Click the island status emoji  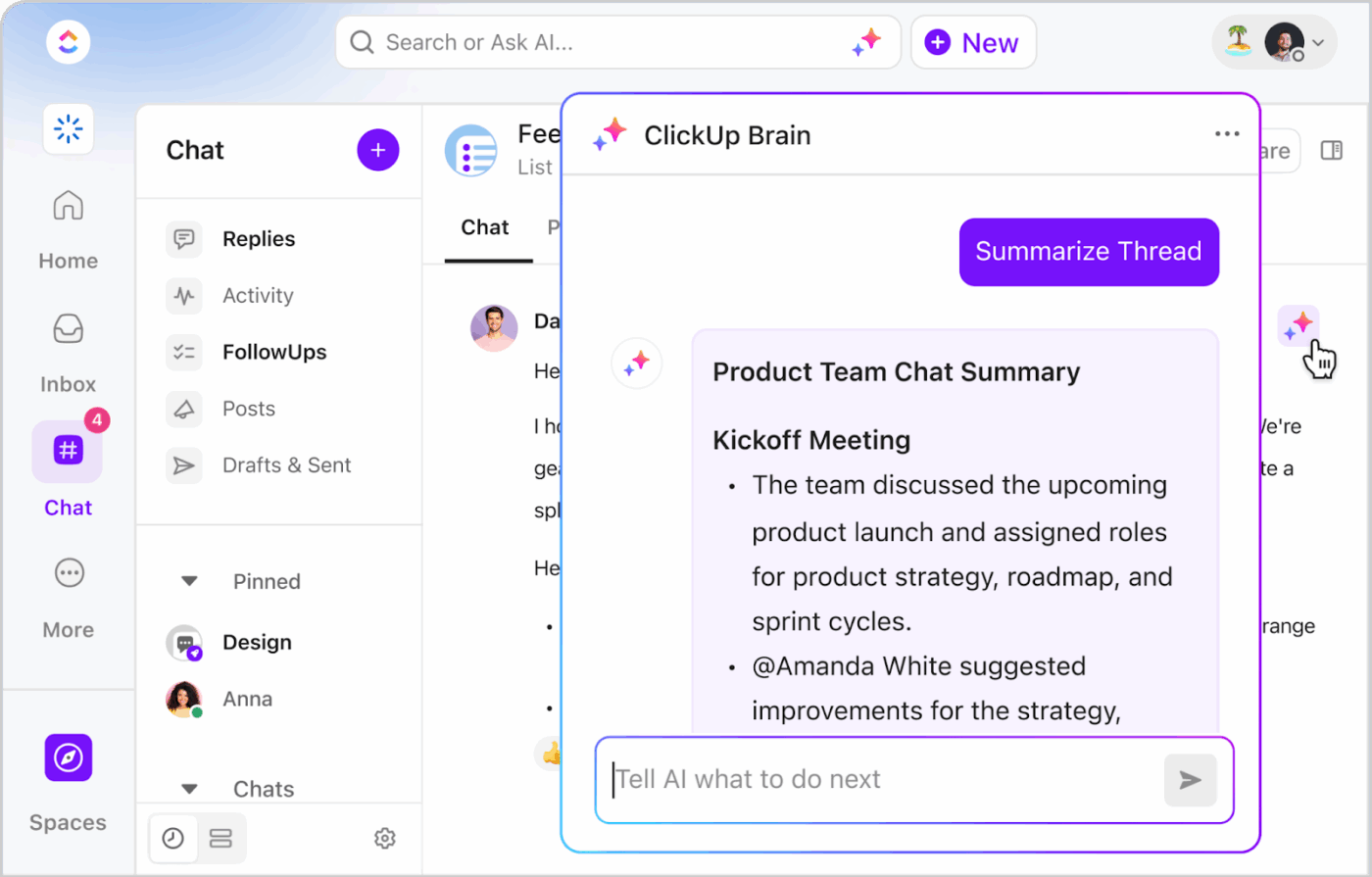1241,42
